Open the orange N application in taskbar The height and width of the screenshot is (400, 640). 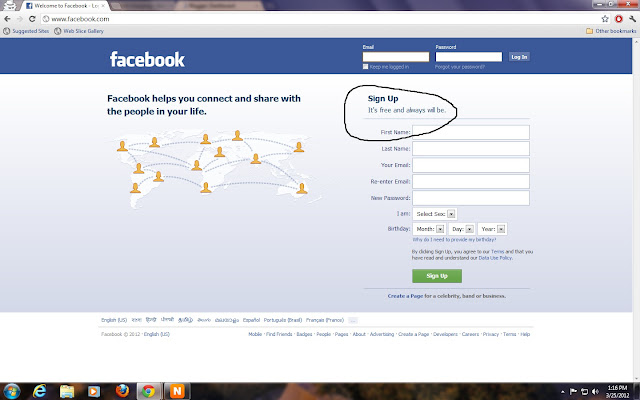(177, 392)
